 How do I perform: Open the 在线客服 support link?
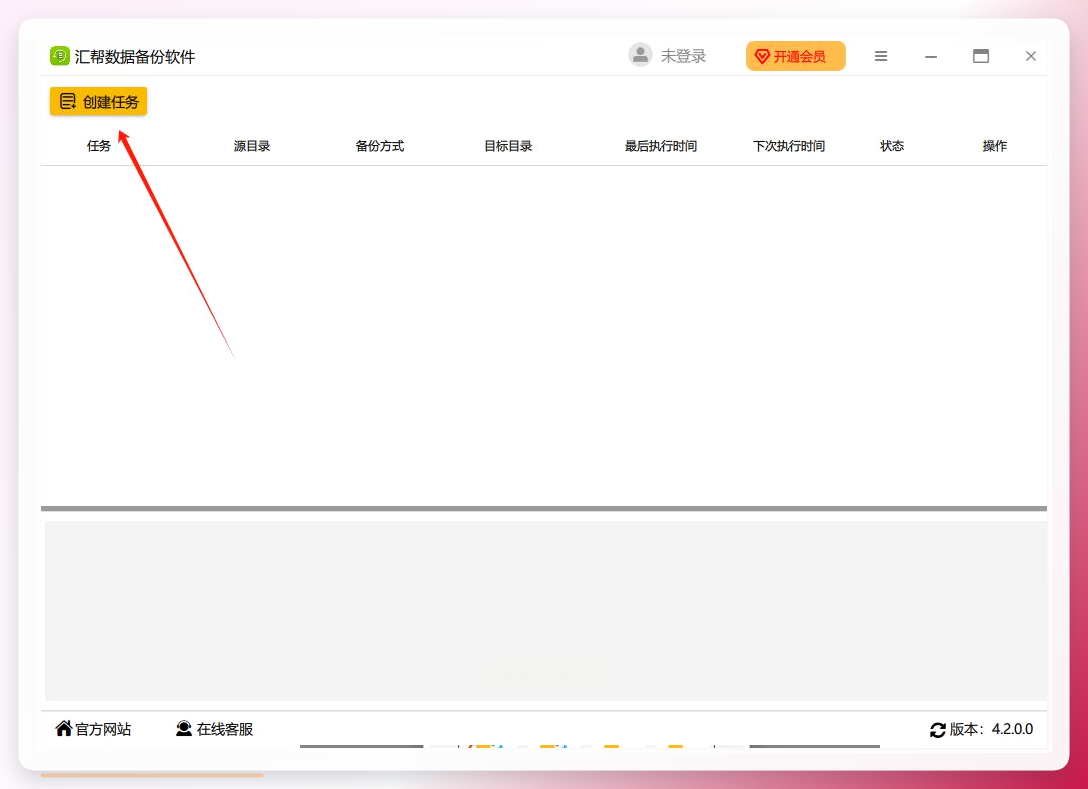pos(214,729)
